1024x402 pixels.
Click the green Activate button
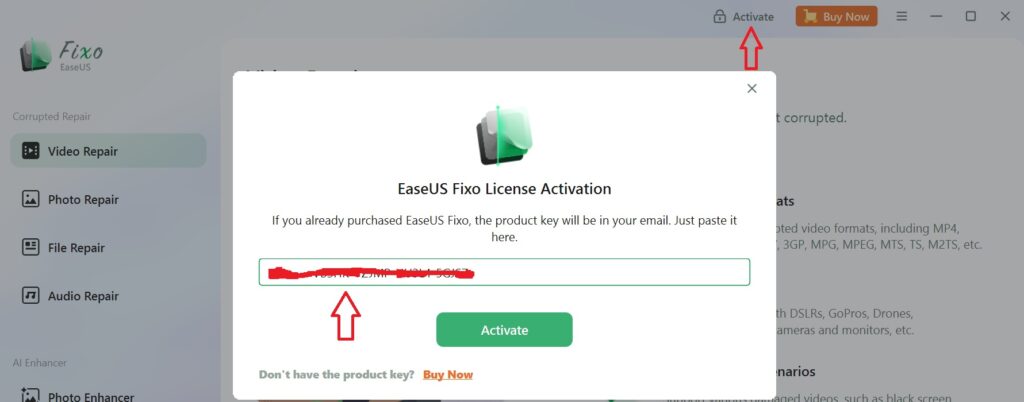click(504, 330)
